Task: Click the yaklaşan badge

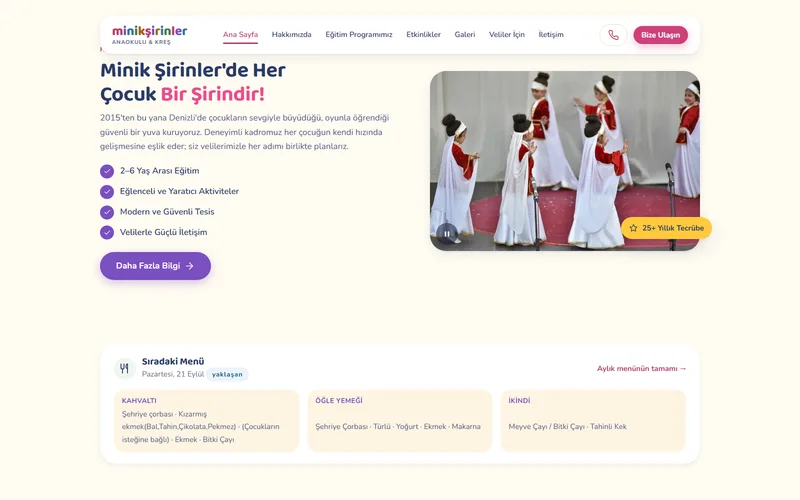Action: coord(227,374)
